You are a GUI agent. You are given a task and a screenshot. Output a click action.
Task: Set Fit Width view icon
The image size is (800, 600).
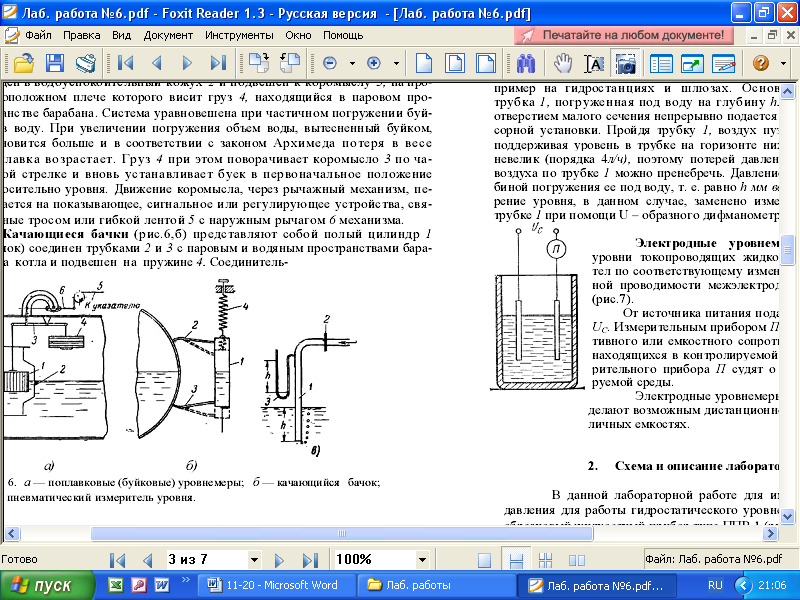click(485, 63)
